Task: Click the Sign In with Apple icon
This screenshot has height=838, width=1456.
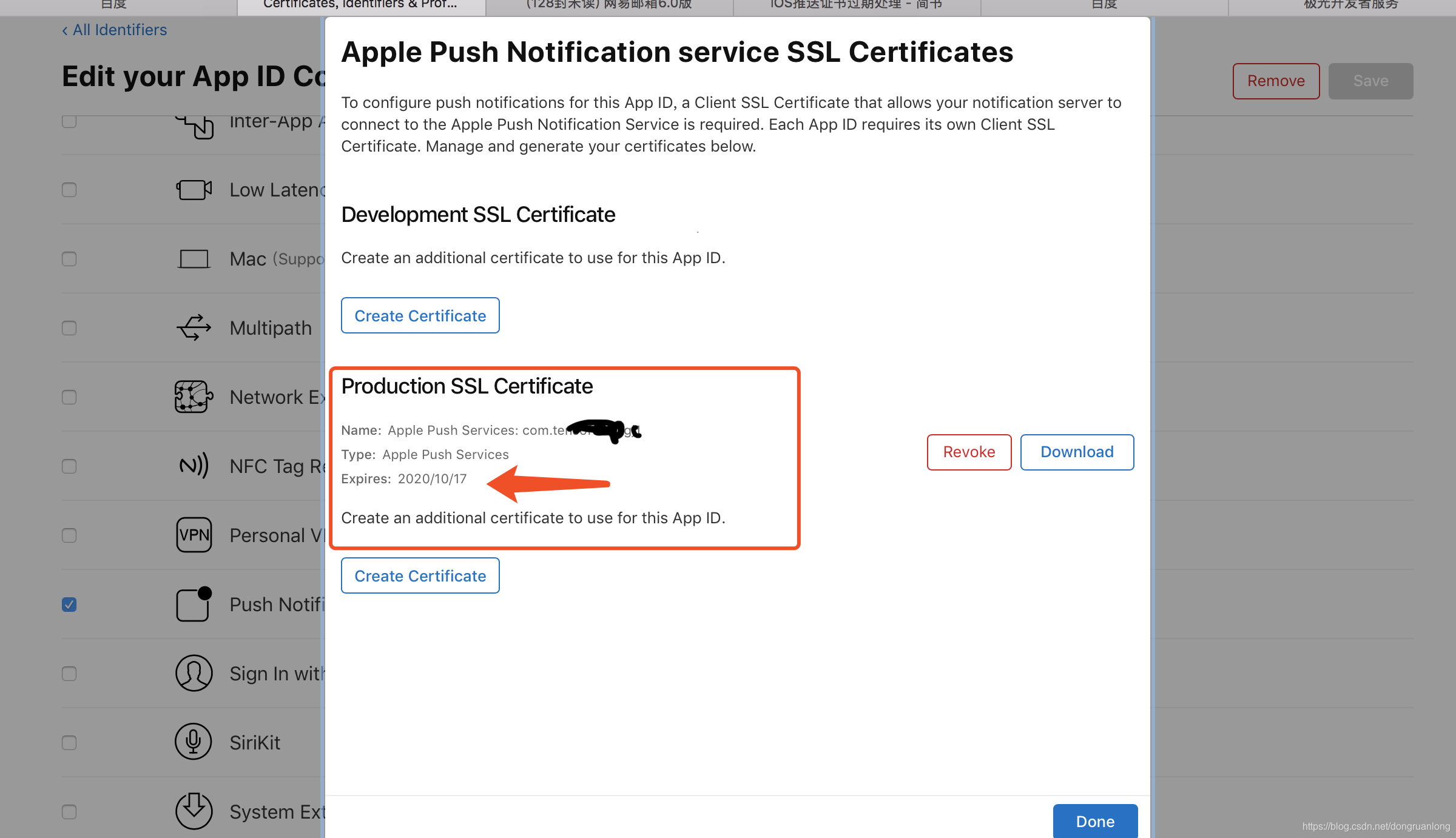Action: click(x=194, y=673)
